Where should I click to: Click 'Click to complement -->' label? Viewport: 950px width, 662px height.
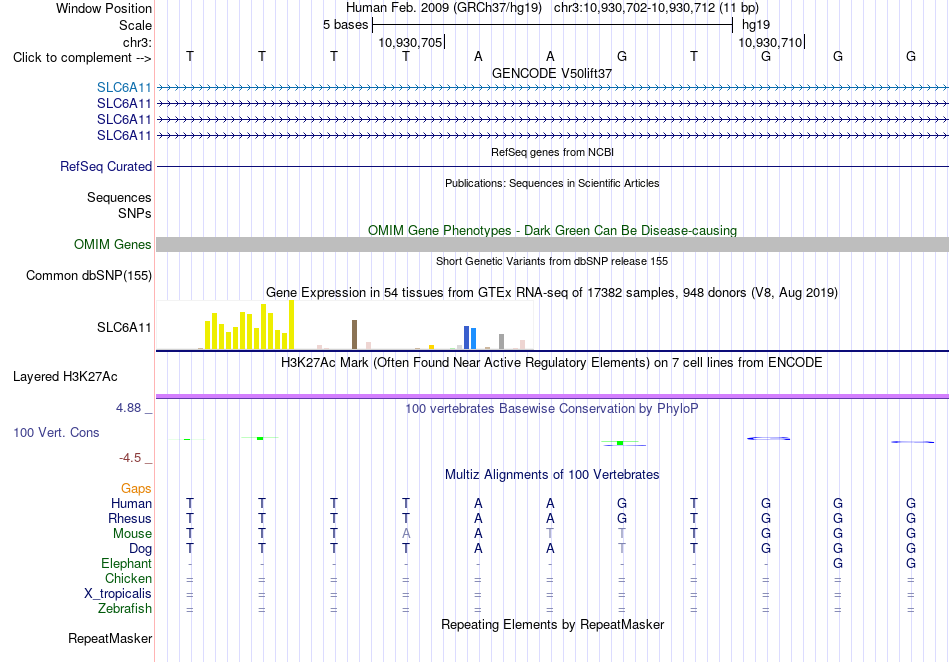[82, 58]
